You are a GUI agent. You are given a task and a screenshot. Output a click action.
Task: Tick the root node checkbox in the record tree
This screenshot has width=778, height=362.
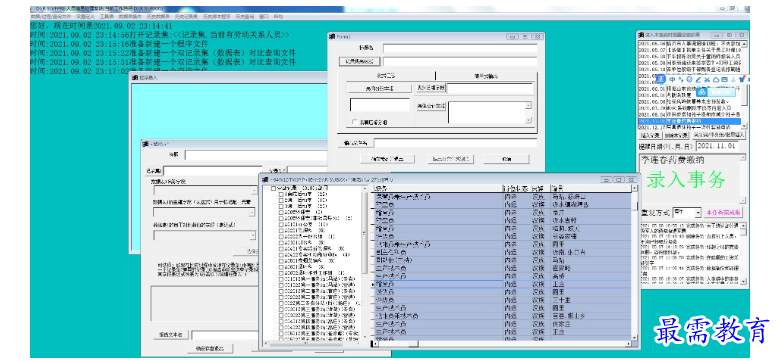coord(273,188)
